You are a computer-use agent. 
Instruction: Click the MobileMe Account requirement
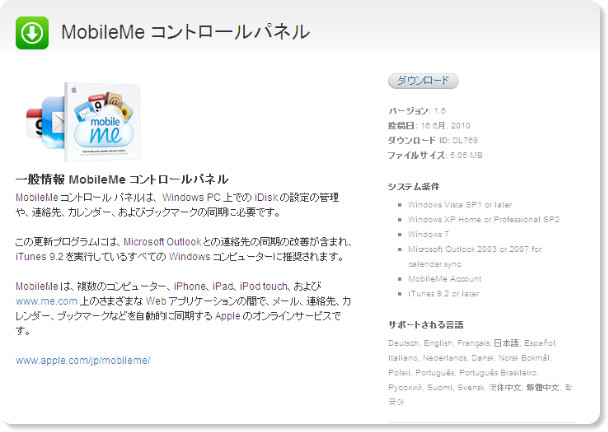pos(444,278)
